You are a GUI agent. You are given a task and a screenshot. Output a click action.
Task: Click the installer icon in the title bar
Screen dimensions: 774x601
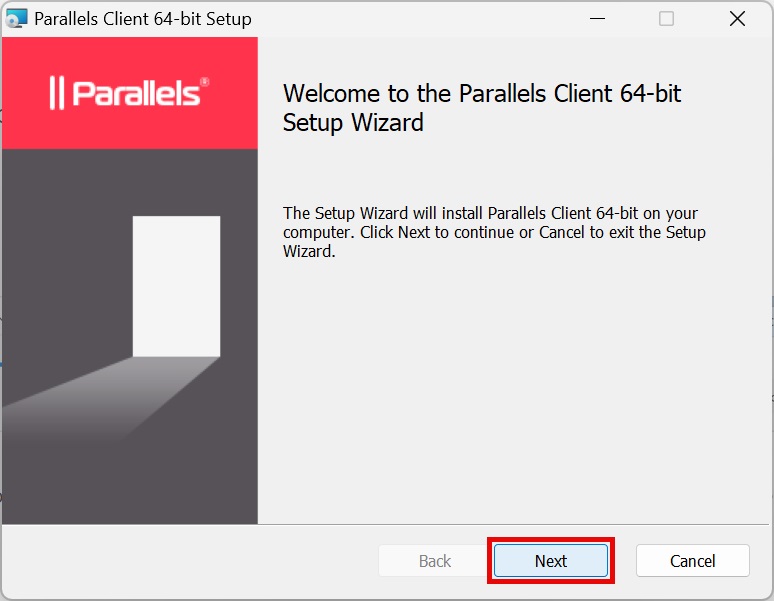pyautogui.click(x=17, y=19)
